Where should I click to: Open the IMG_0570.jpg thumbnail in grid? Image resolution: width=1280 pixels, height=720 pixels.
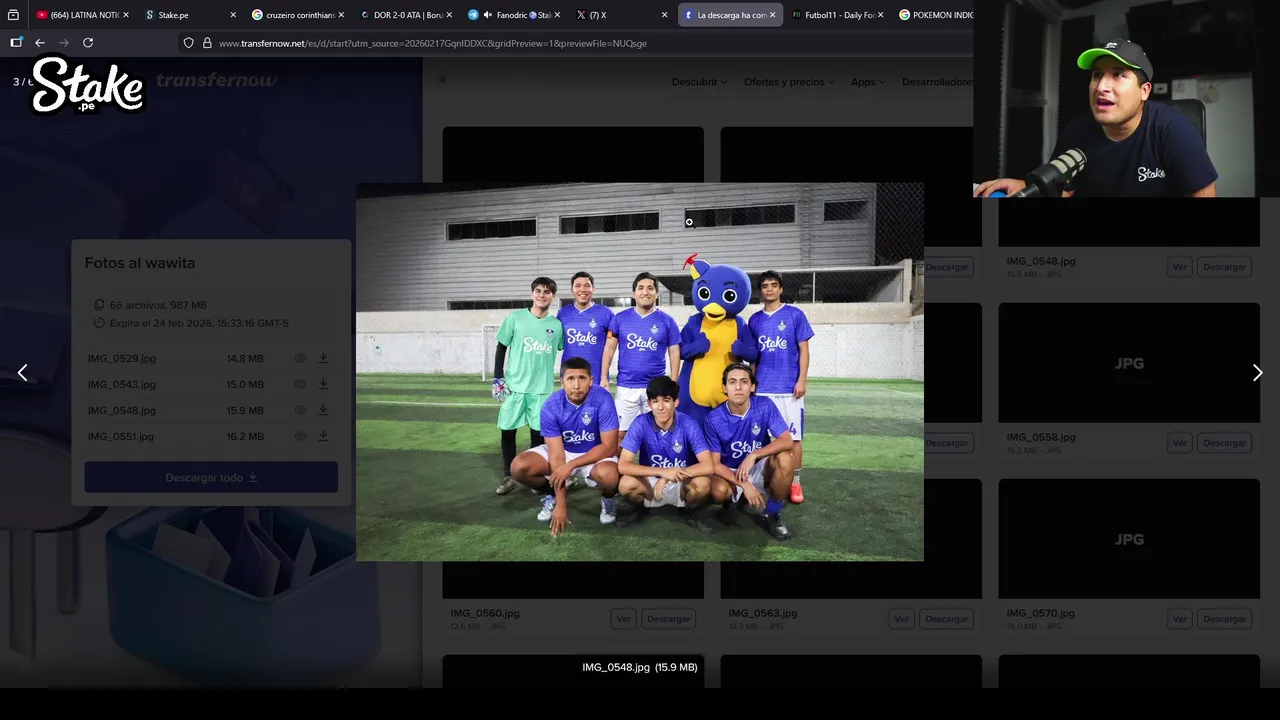pyautogui.click(x=1129, y=539)
